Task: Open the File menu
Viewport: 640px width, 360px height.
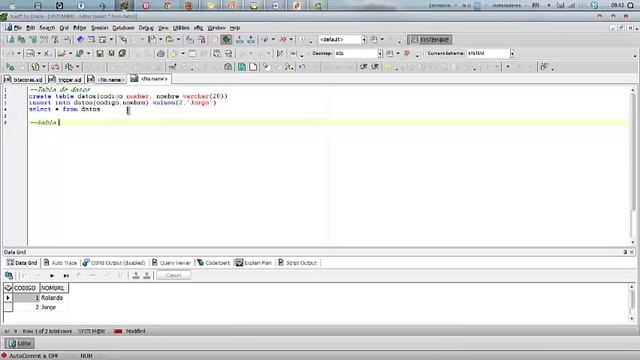Action: pos(18,28)
